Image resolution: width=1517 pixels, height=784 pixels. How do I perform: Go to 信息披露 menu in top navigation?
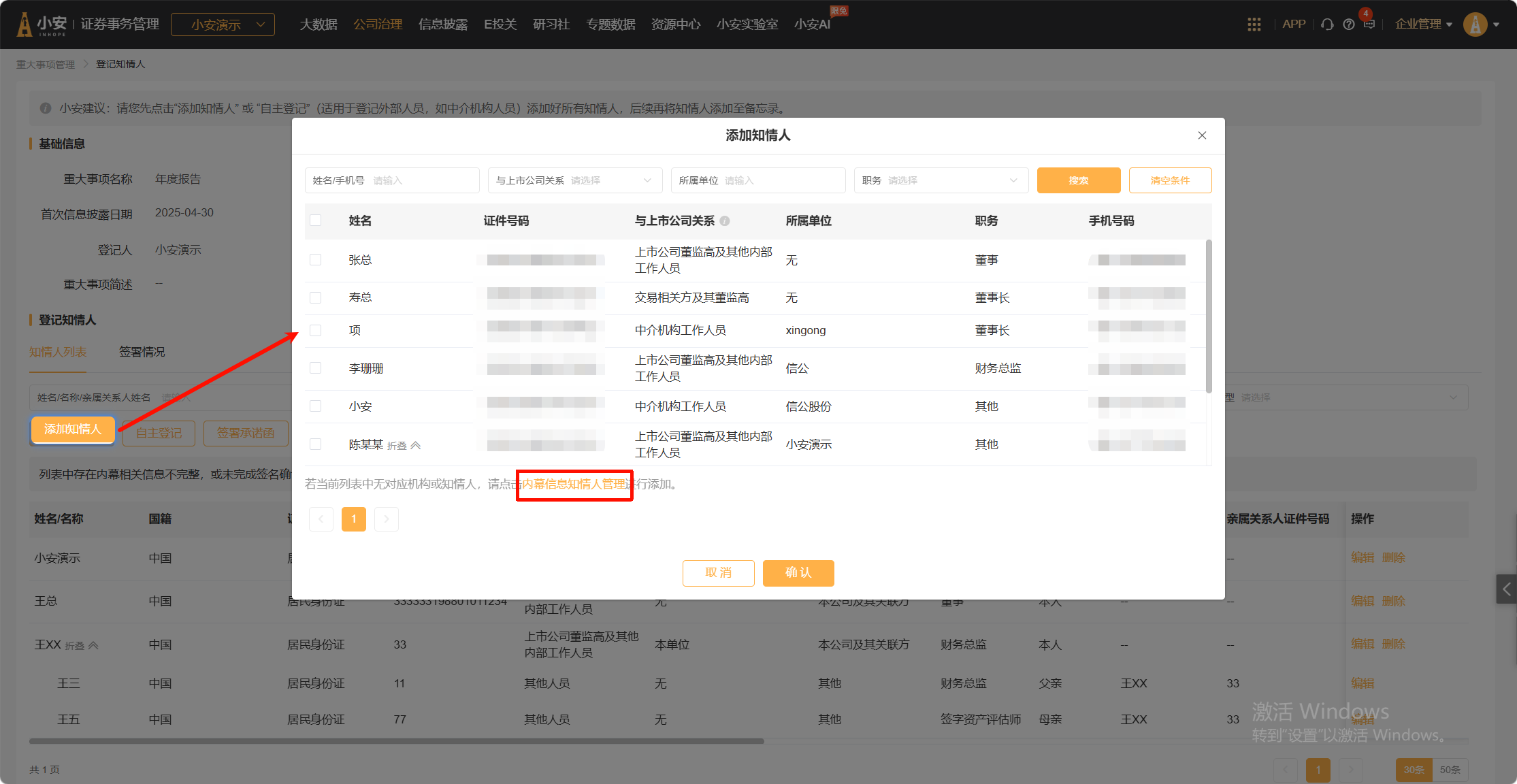pos(442,24)
